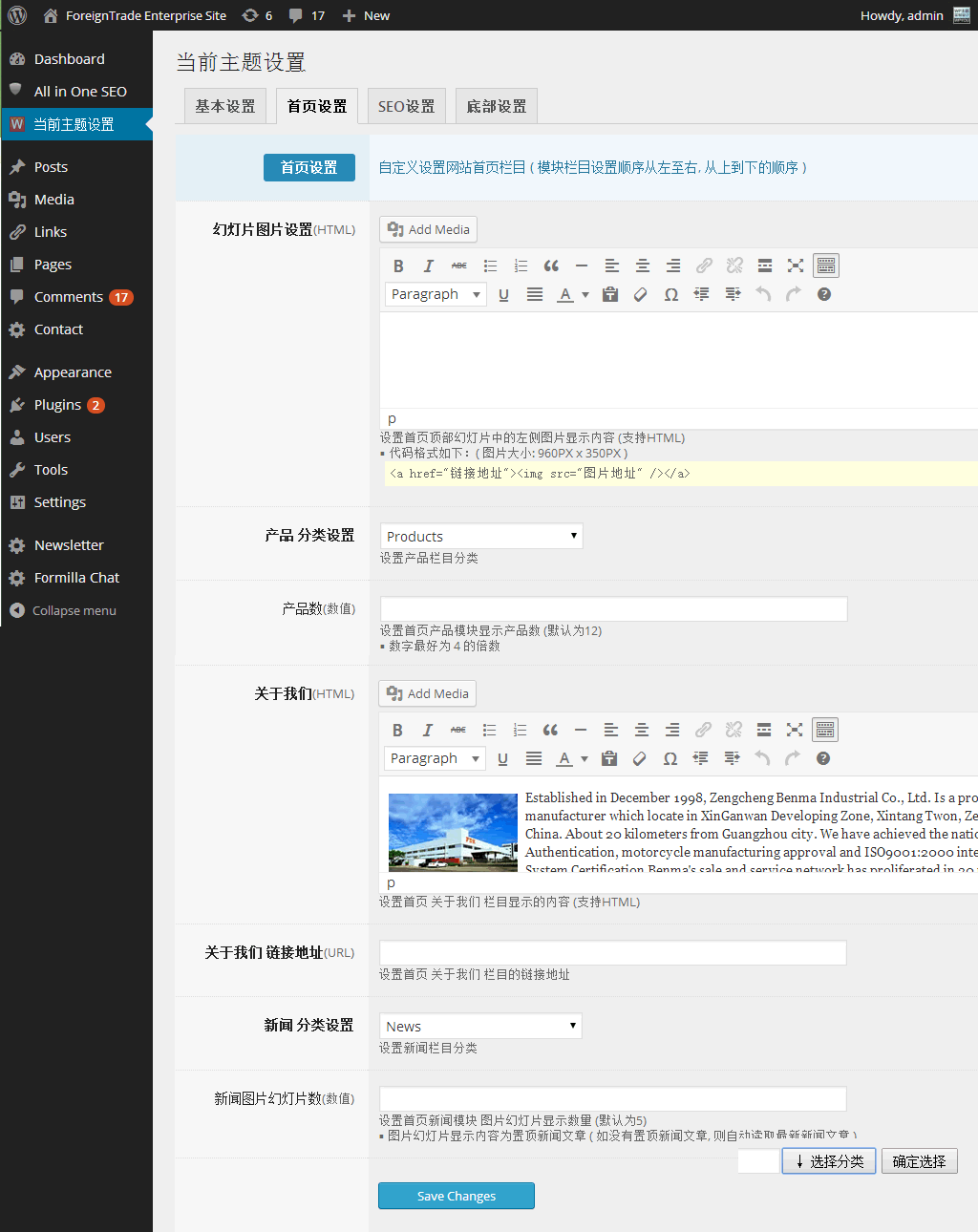
Task: Insert special character in slideshow editor
Action: [x=671, y=294]
